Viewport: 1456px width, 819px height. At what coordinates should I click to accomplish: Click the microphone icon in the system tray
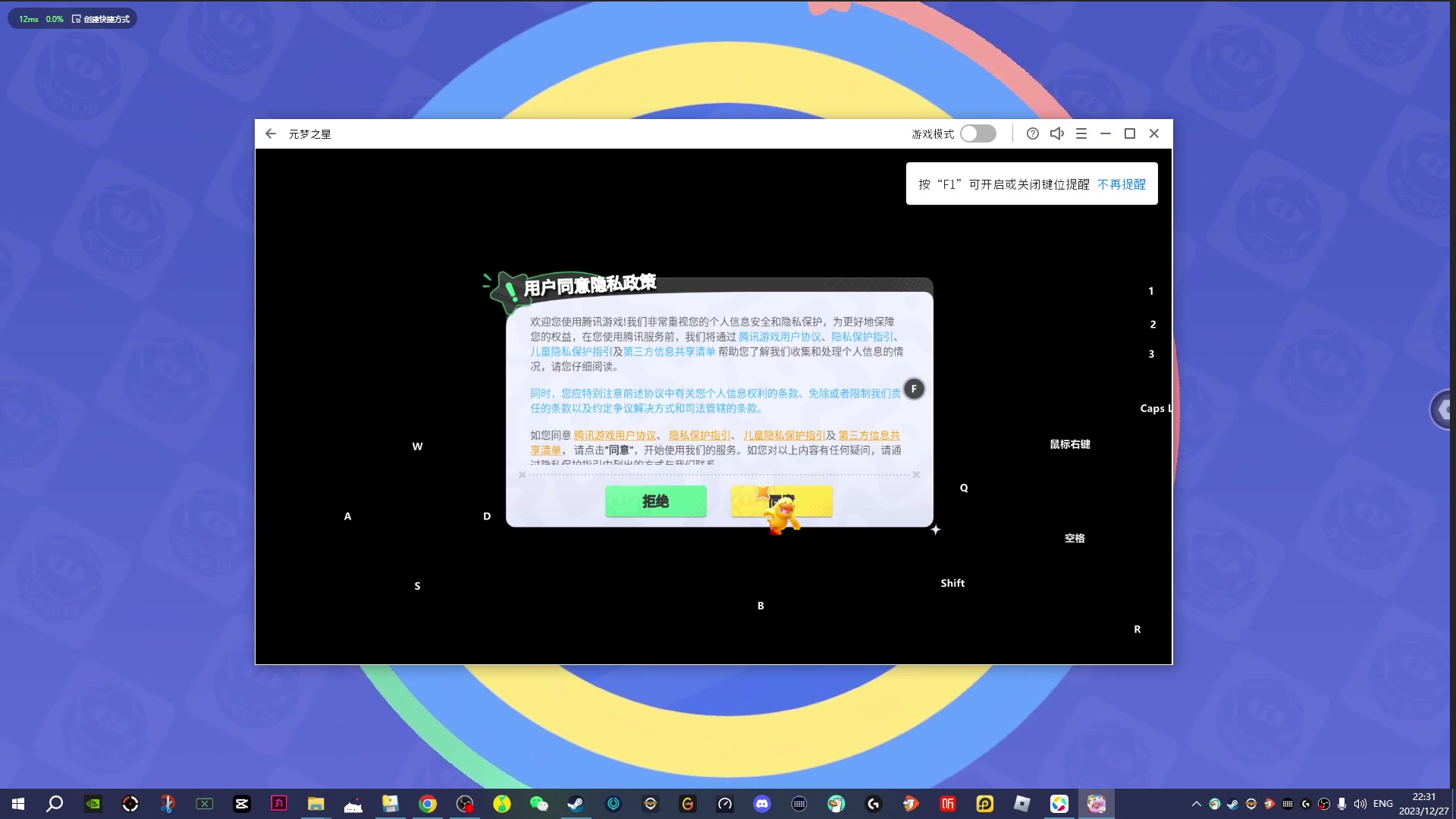(1342, 804)
